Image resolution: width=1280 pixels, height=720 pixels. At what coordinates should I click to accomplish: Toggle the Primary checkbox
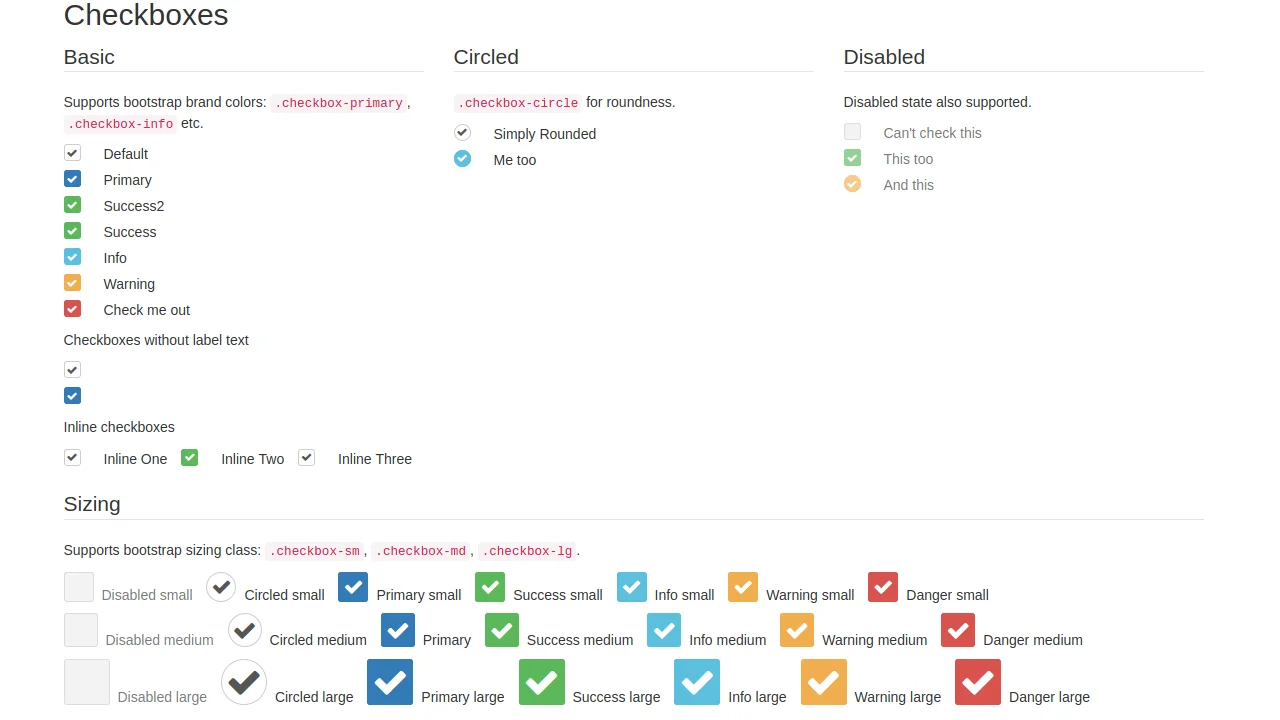[72, 179]
